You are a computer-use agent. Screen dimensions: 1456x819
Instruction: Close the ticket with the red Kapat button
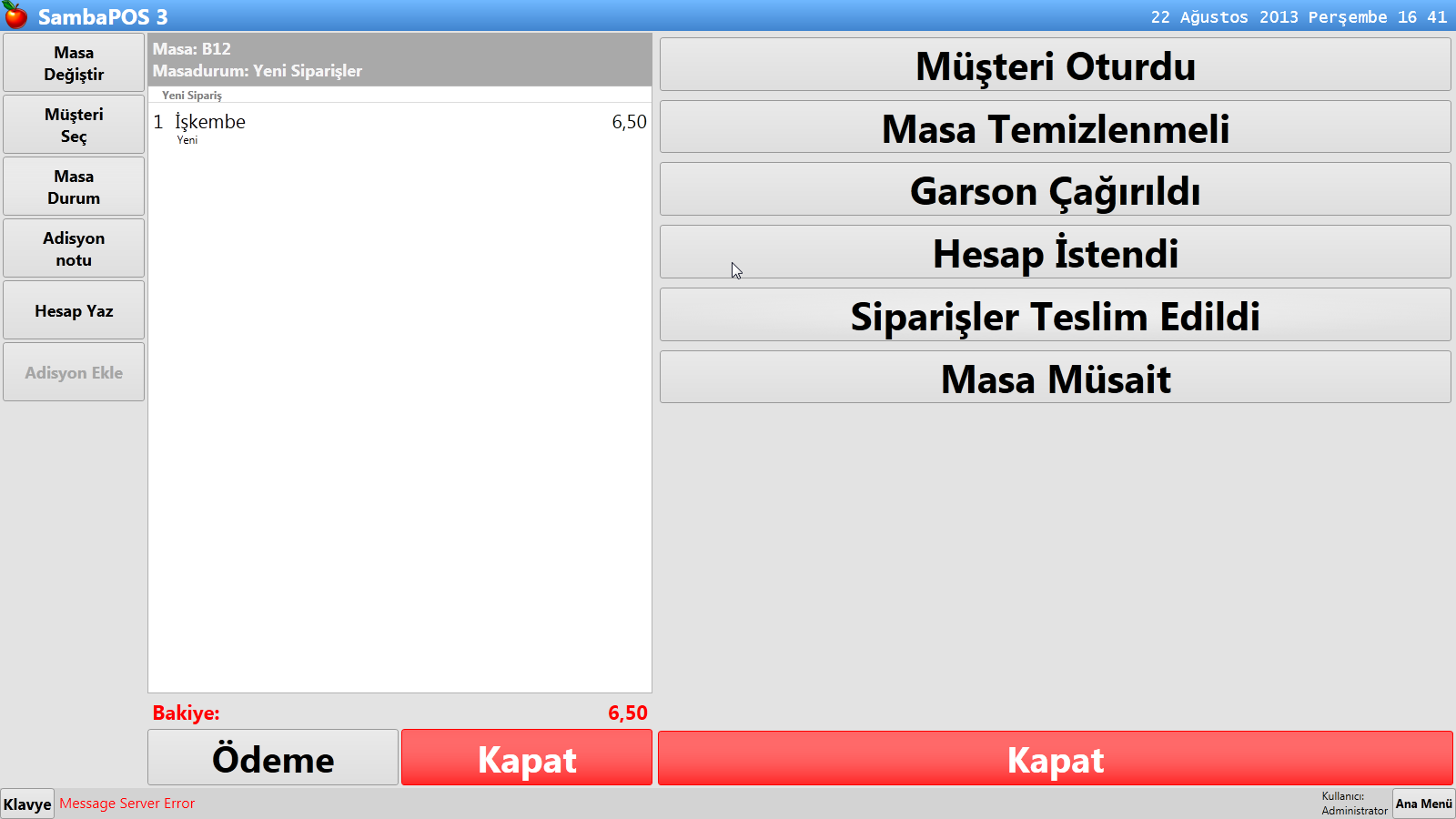tap(526, 757)
